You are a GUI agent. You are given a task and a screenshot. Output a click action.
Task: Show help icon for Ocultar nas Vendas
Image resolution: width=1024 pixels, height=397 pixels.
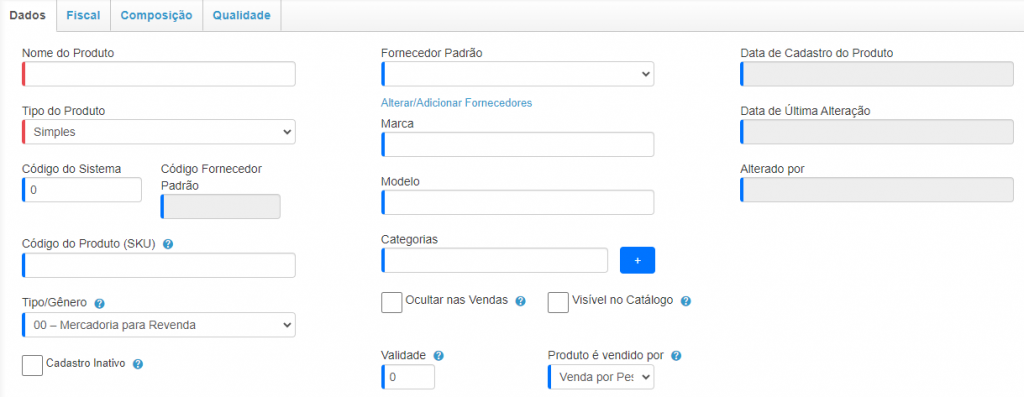[x=520, y=301]
